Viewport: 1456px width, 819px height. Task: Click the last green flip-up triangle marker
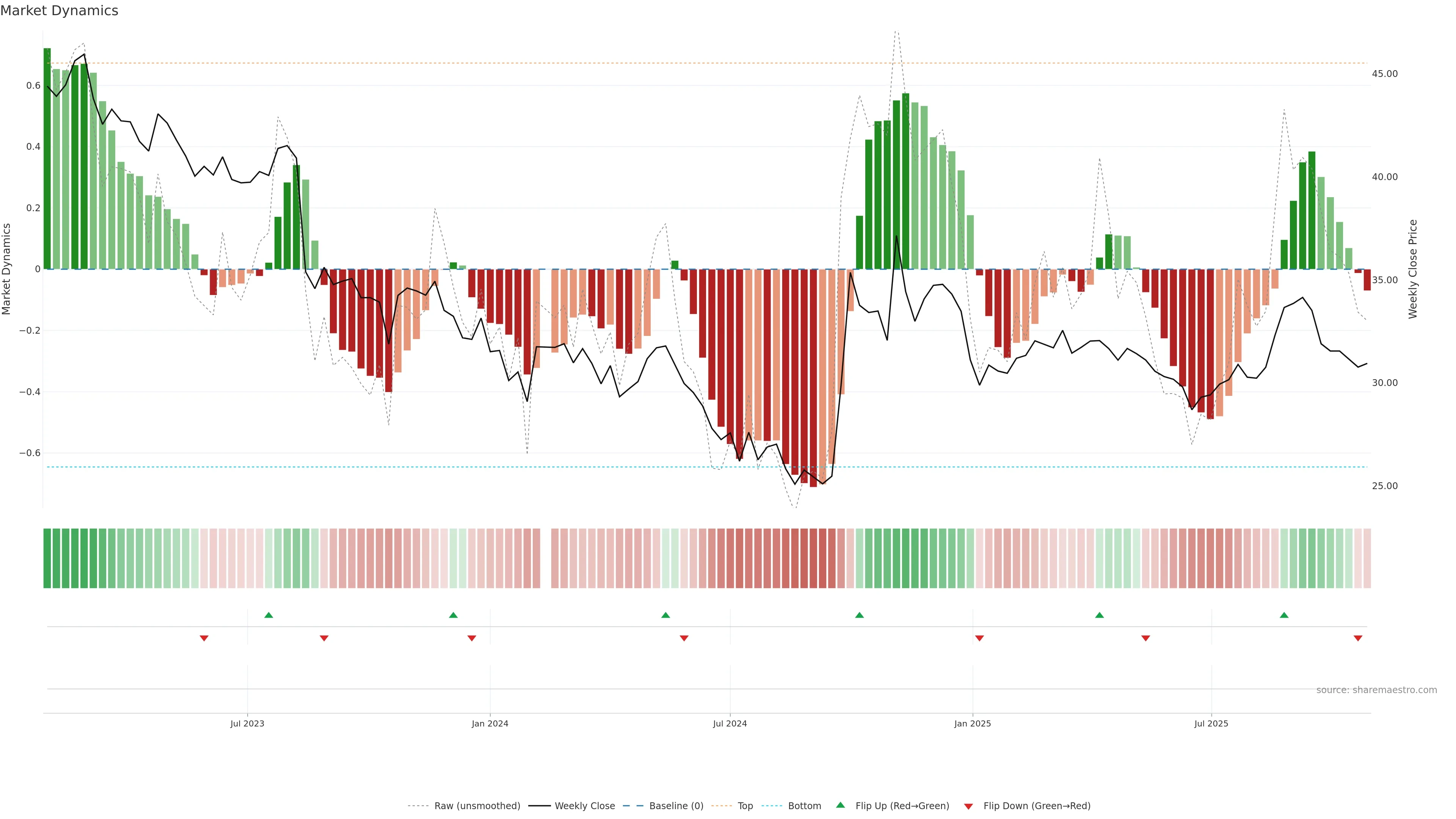pyautogui.click(x=1283, y=615)
